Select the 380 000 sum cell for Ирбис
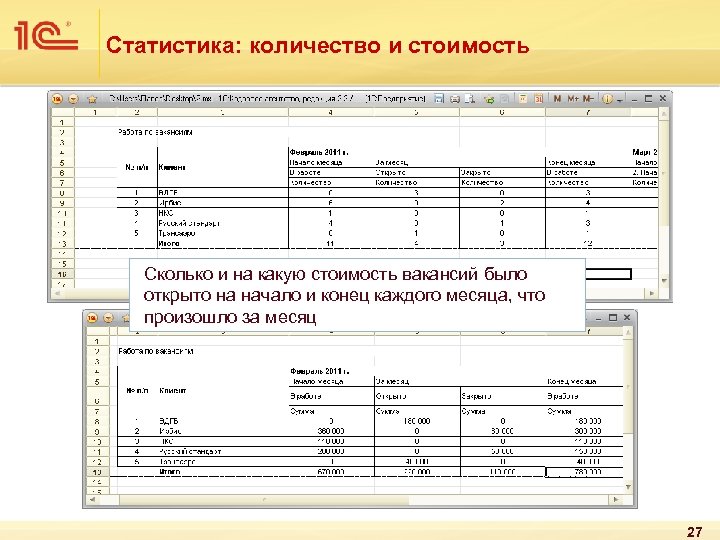The height and width of the screenshot is (540, 720). [x=331, y=431]
